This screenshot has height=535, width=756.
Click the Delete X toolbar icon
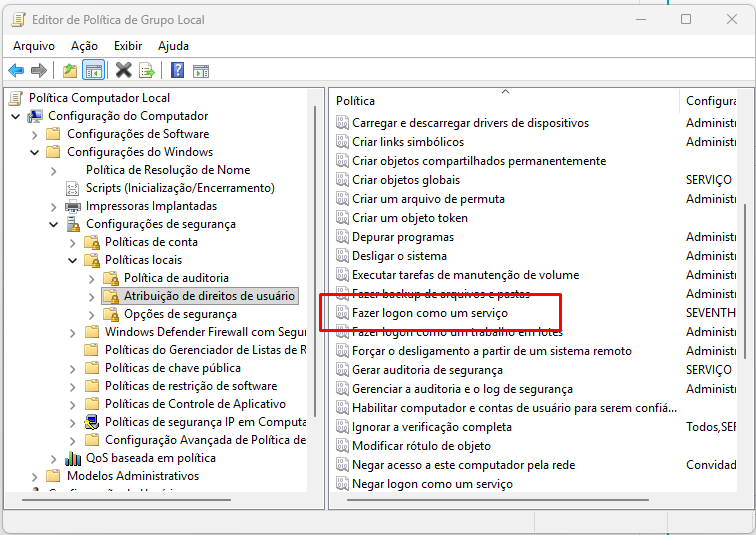[x=123, y=70]
